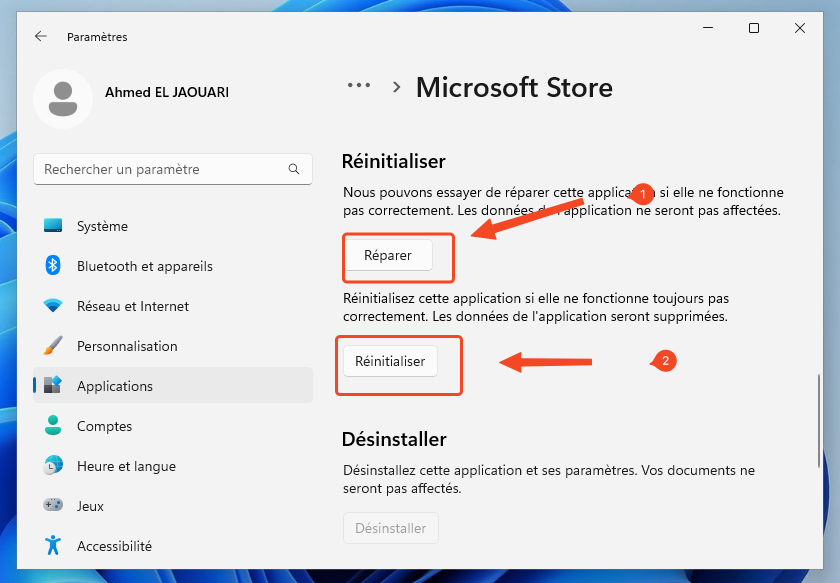Click the greyed-out Désinstaller button
This screenshot has width=840, height=583.
(x=390, y=528)
